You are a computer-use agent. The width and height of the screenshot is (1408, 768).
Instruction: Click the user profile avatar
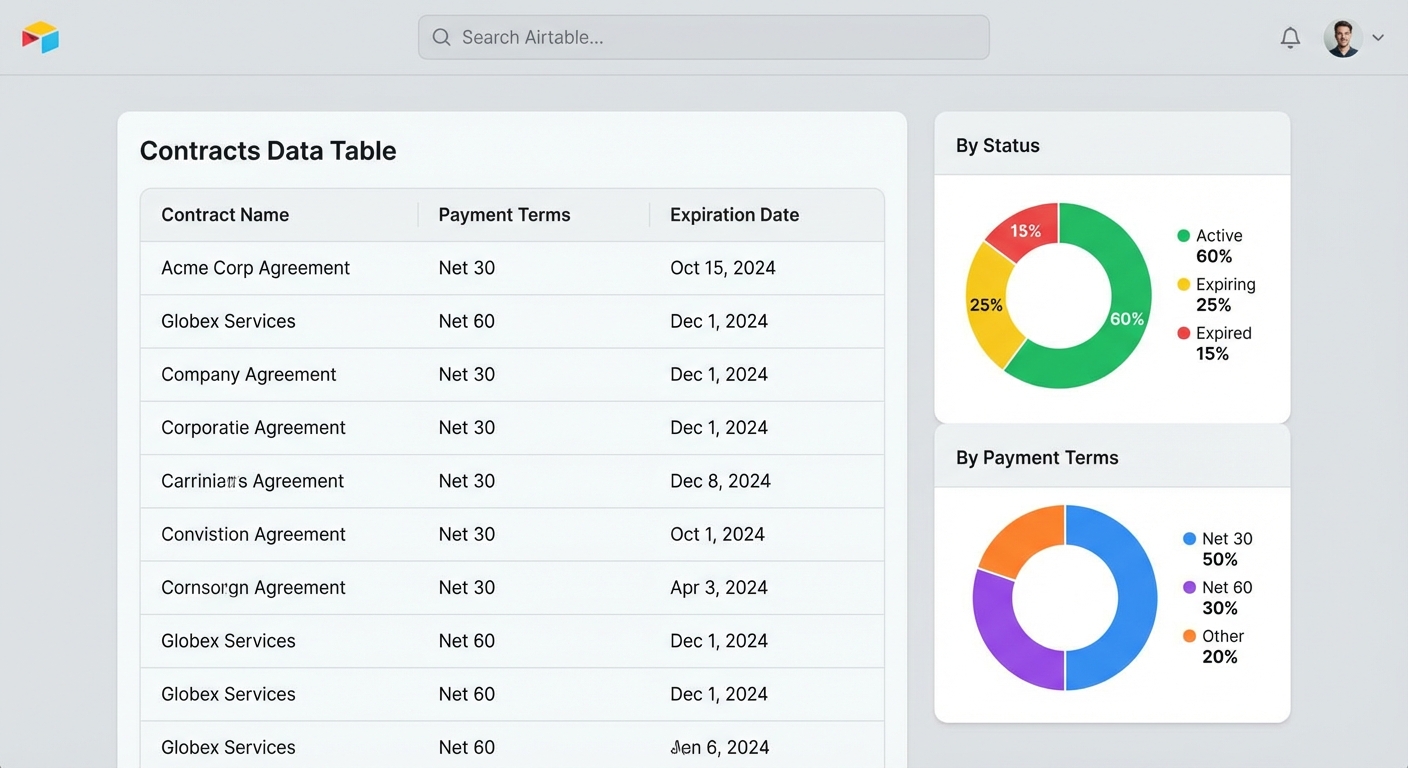point(1342,38)
